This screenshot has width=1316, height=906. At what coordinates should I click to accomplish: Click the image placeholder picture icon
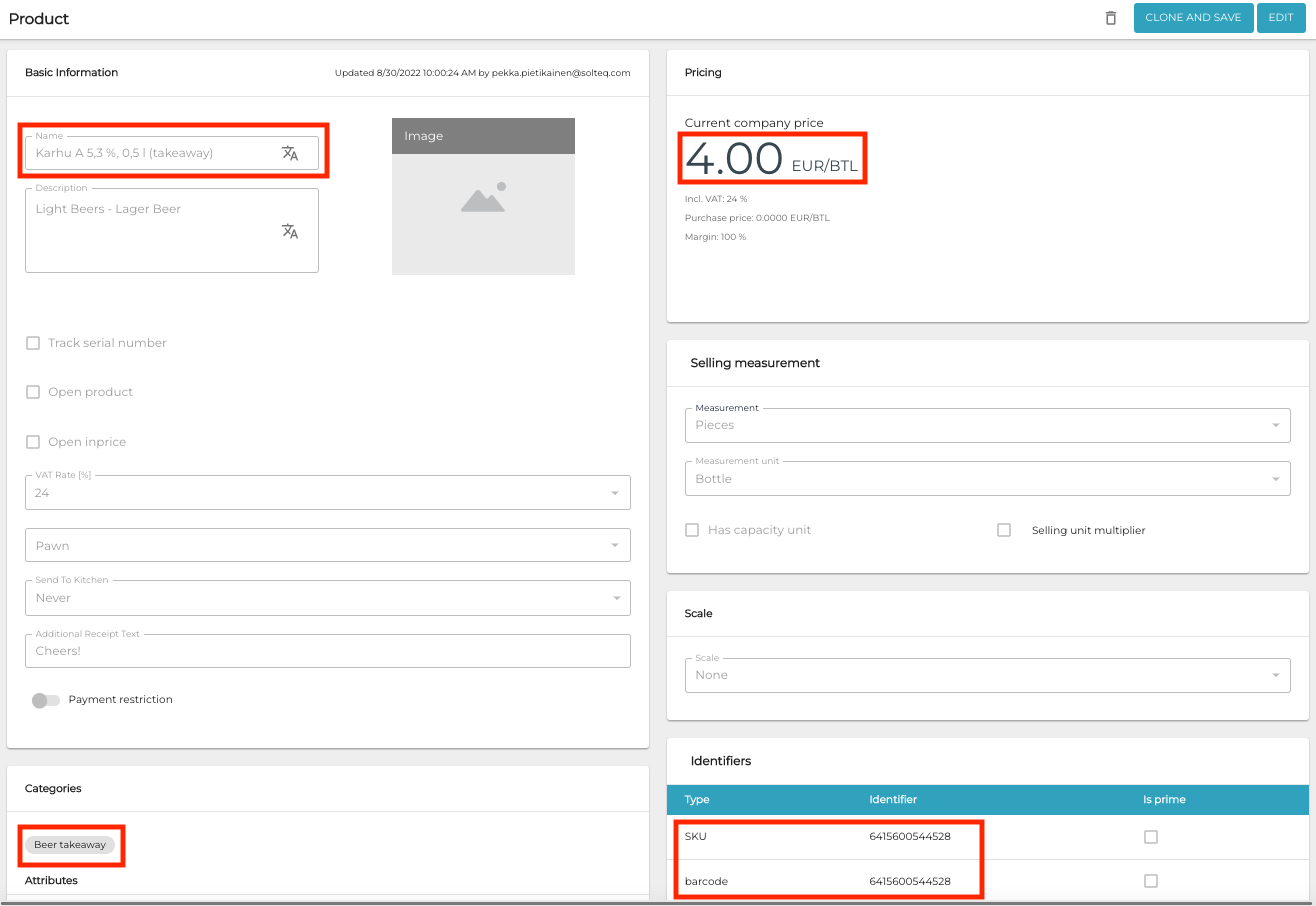(x=483, y=198)
